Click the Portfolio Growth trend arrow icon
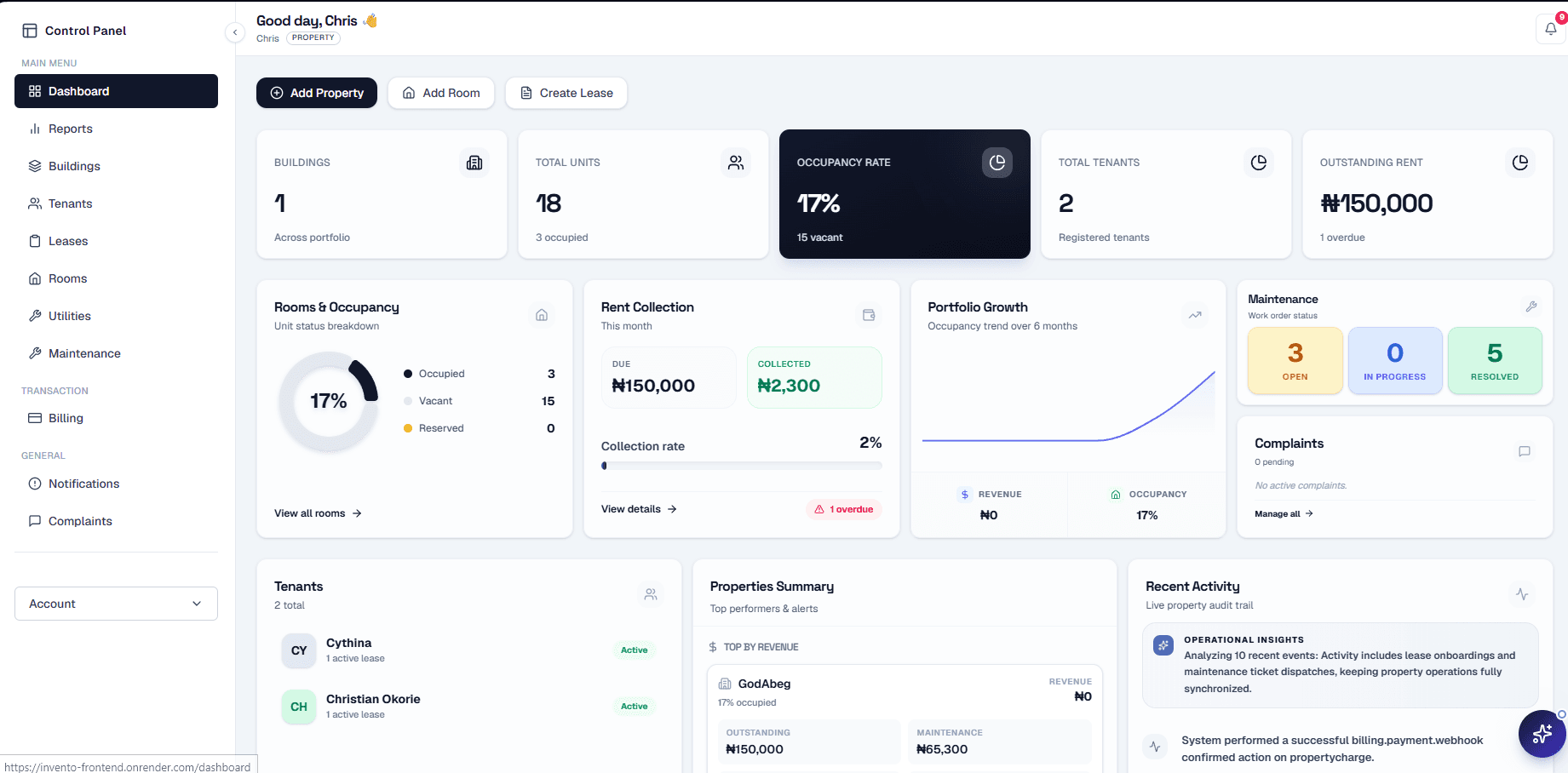The height and width of the screenshot is (773, 1568). tap(1195, 315)
